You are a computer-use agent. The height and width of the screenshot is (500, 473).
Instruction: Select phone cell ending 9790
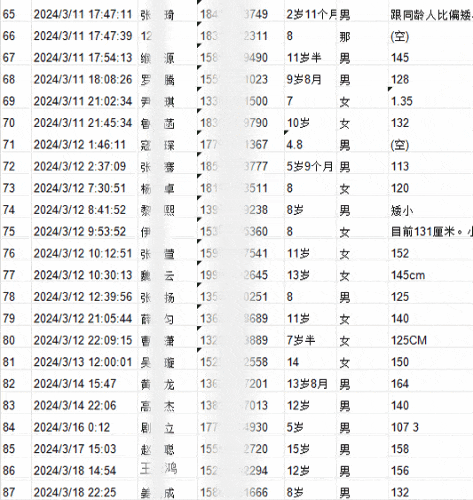[x=241, y=123]
